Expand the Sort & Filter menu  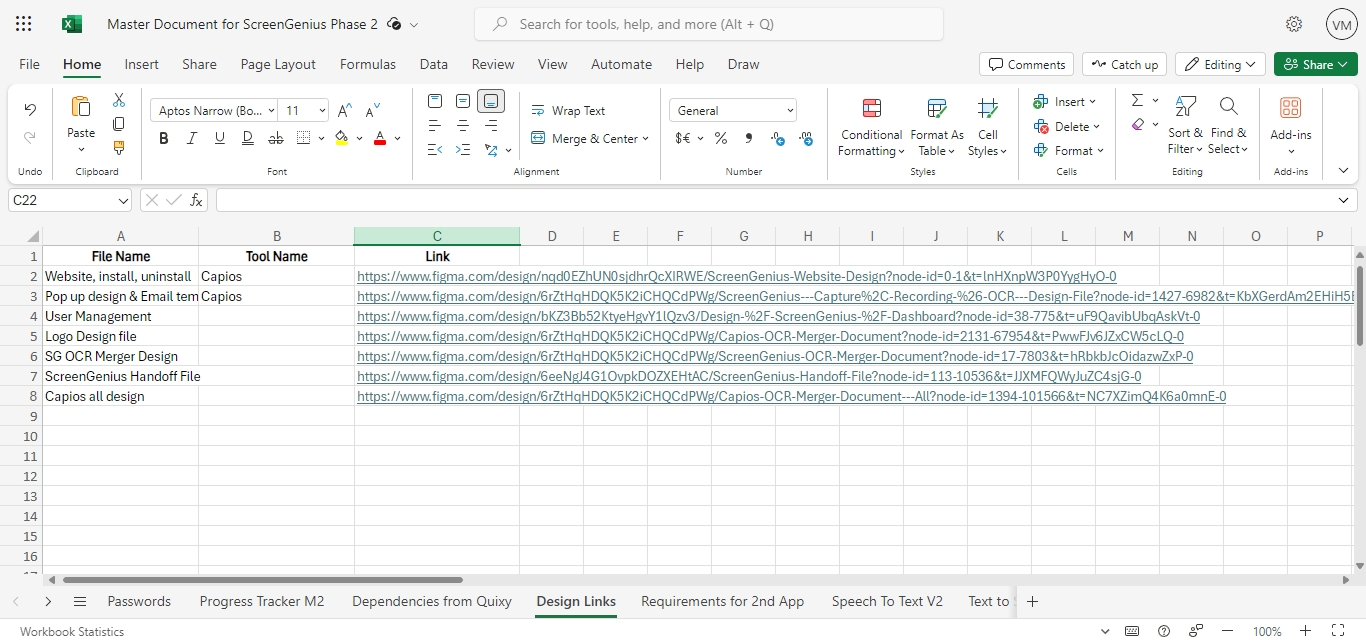[x=1185, y=126]
